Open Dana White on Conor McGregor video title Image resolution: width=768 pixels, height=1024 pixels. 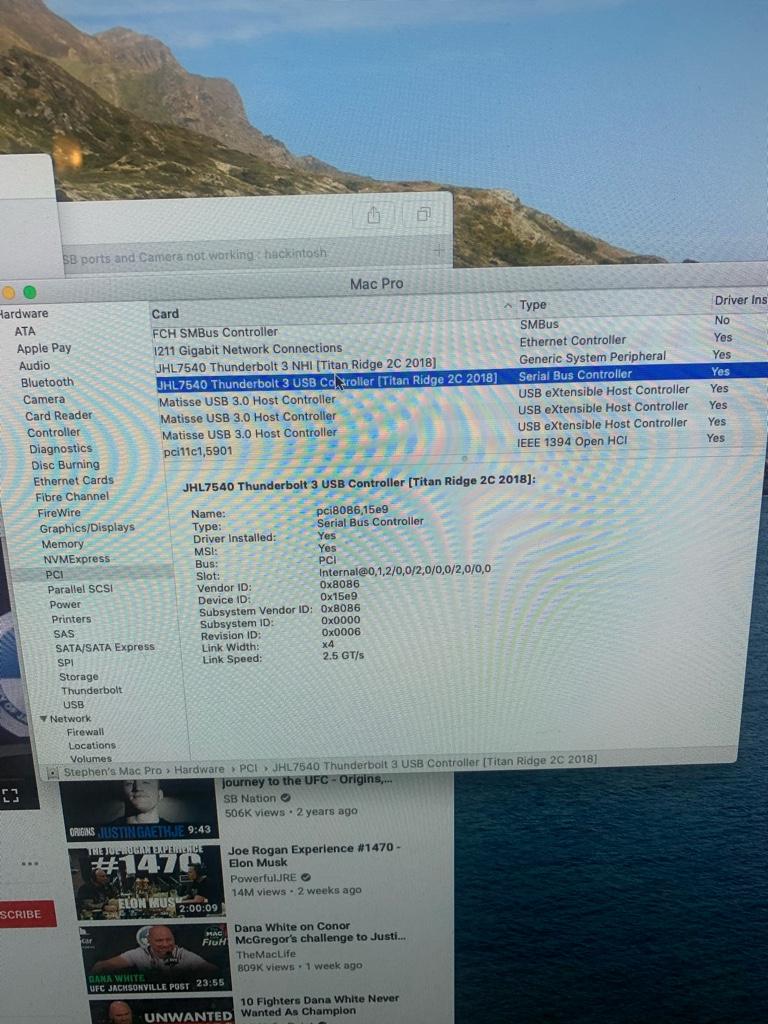point(320,932)
